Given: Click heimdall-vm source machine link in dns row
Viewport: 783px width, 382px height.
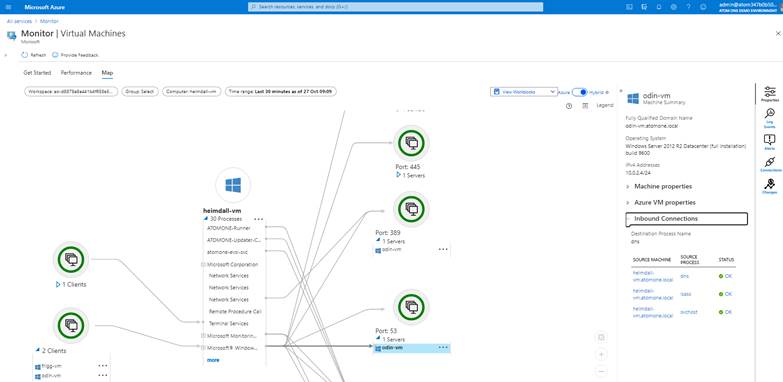Looking at the screenshot, I should click(653, 276).
